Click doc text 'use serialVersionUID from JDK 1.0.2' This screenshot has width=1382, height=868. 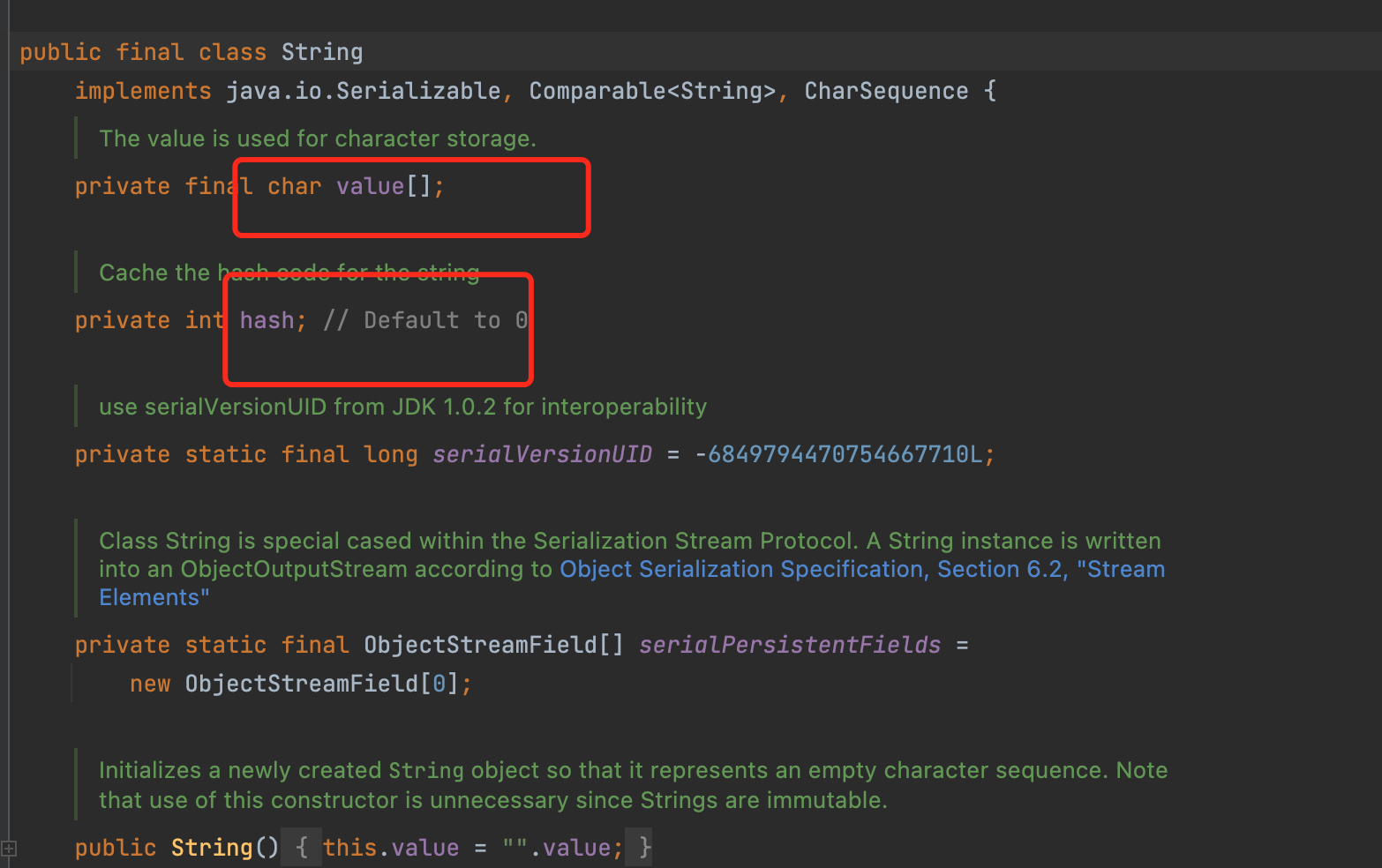click(297, 408)
